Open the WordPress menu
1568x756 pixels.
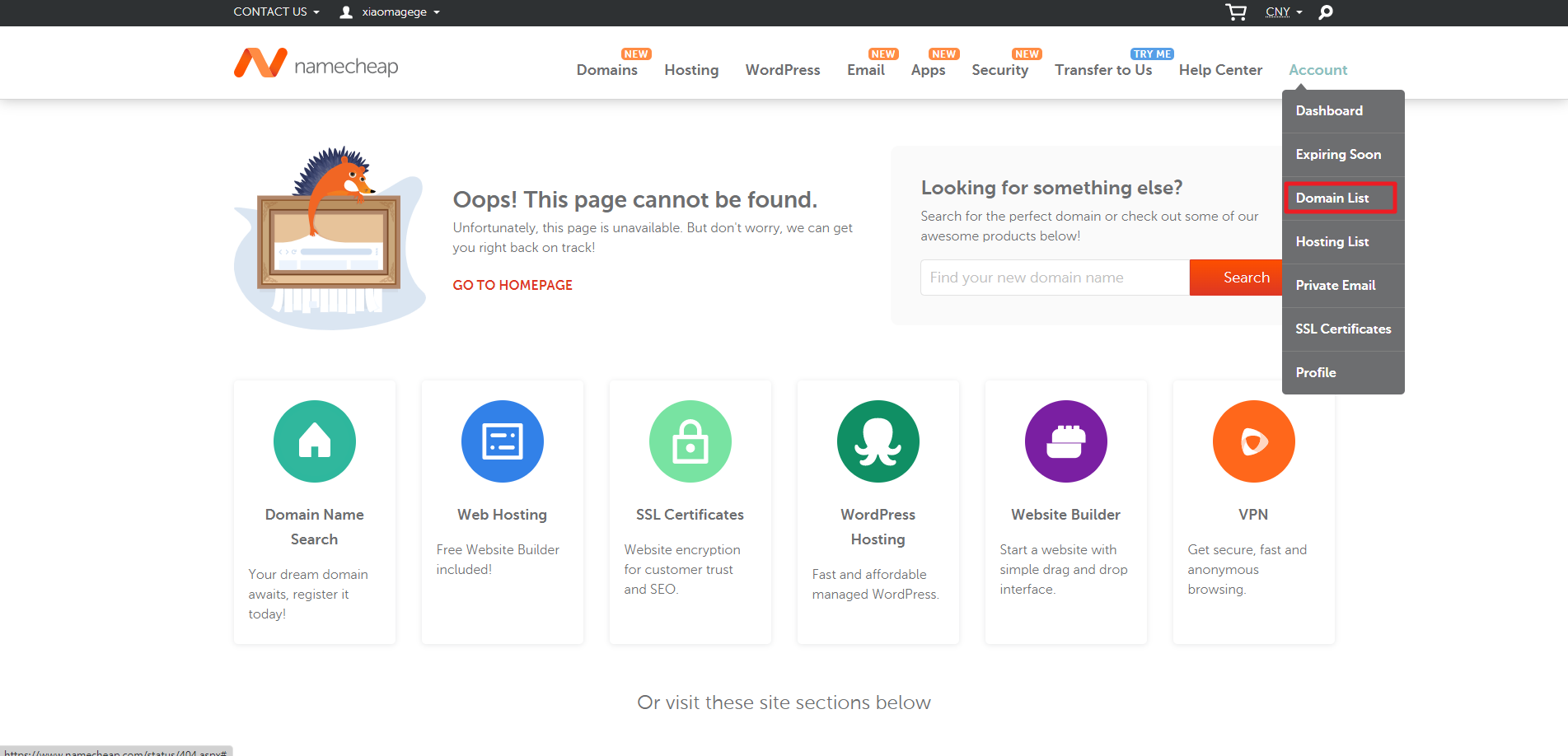tap(783, 70)
